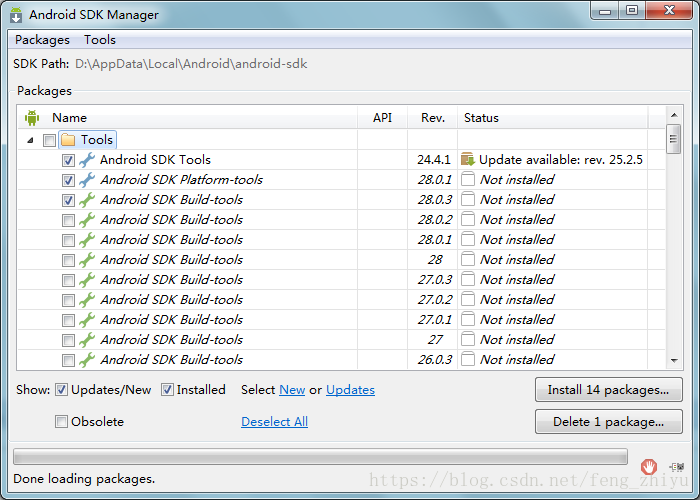Viewport: 700px width, 500px height.
Task: Click green wrench icon of Build-tools 28.0.2
Action: click(87, 220)
